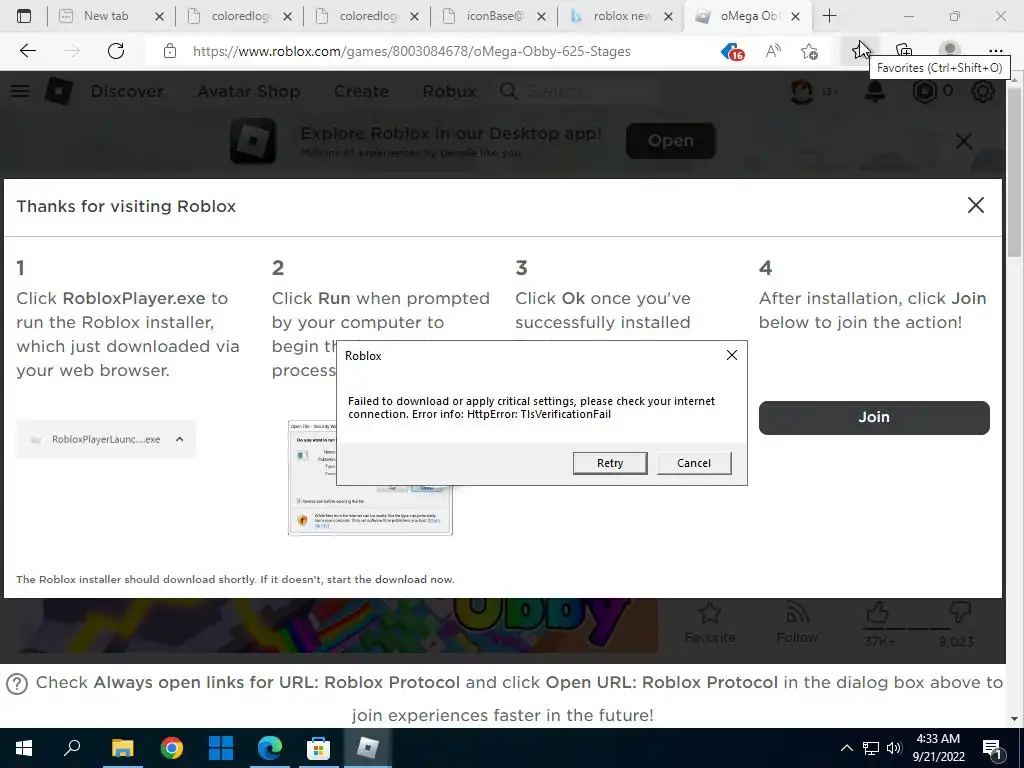
Task: Close the Thanks for visiting Roblox popup
Action: point(976,205)
